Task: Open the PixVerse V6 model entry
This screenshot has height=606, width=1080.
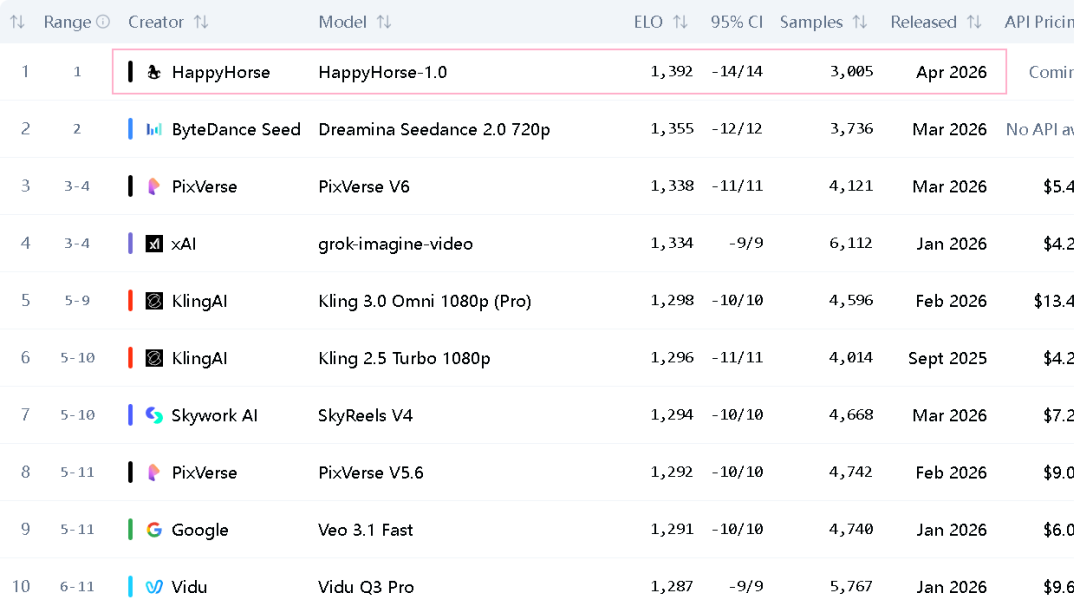Action: 364,186
